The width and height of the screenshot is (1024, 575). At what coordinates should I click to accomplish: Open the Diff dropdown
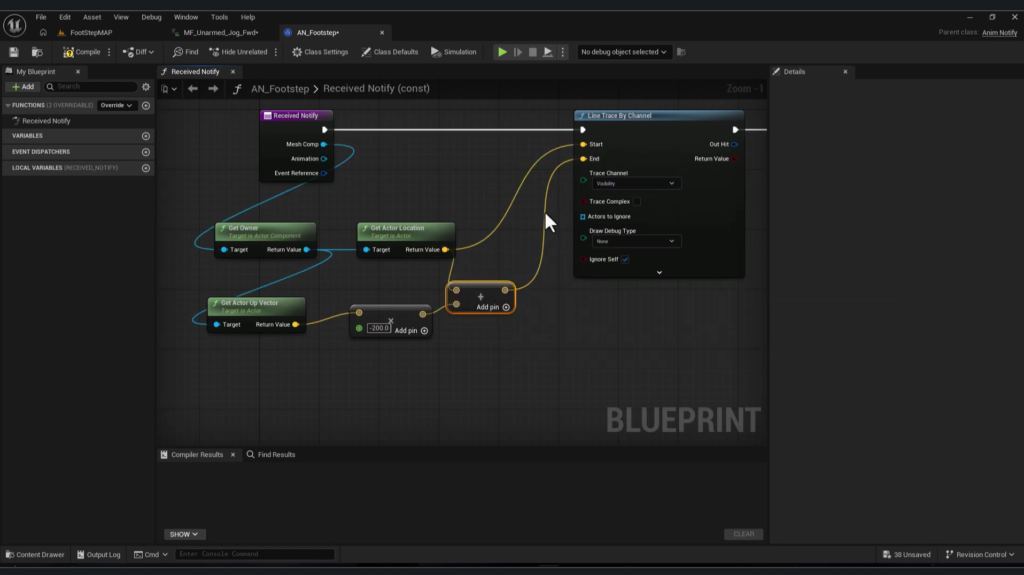(x=138, y=52)
